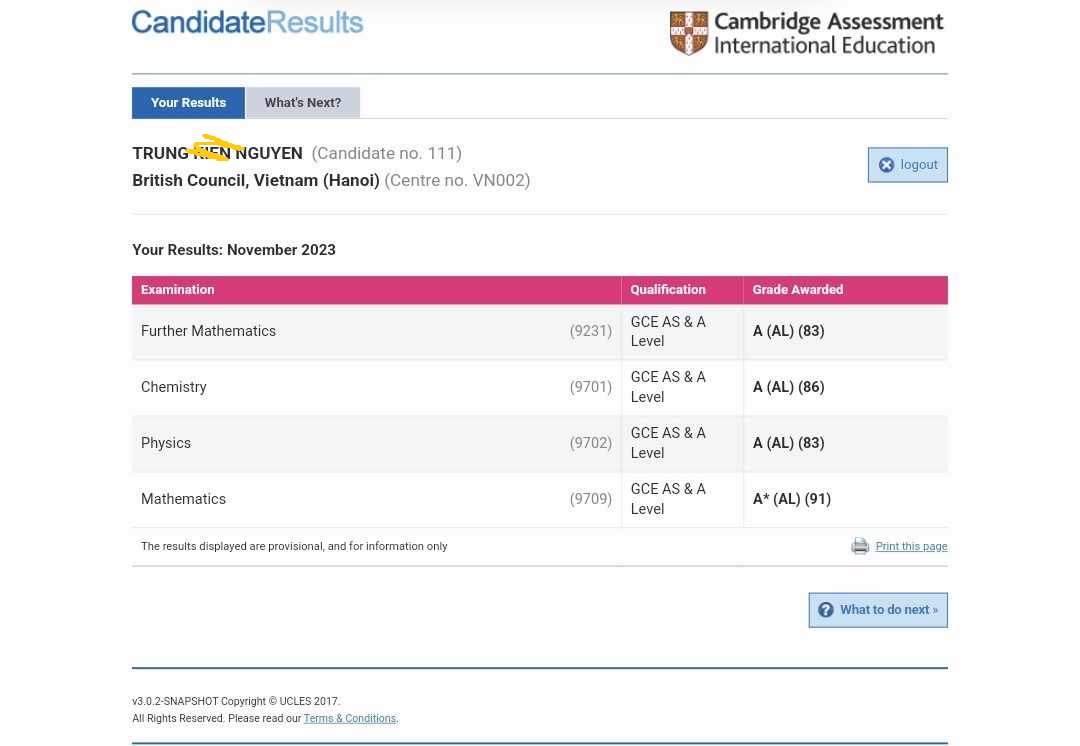
Task: Click the CandidateResults logo
Action: coord(247,23)
